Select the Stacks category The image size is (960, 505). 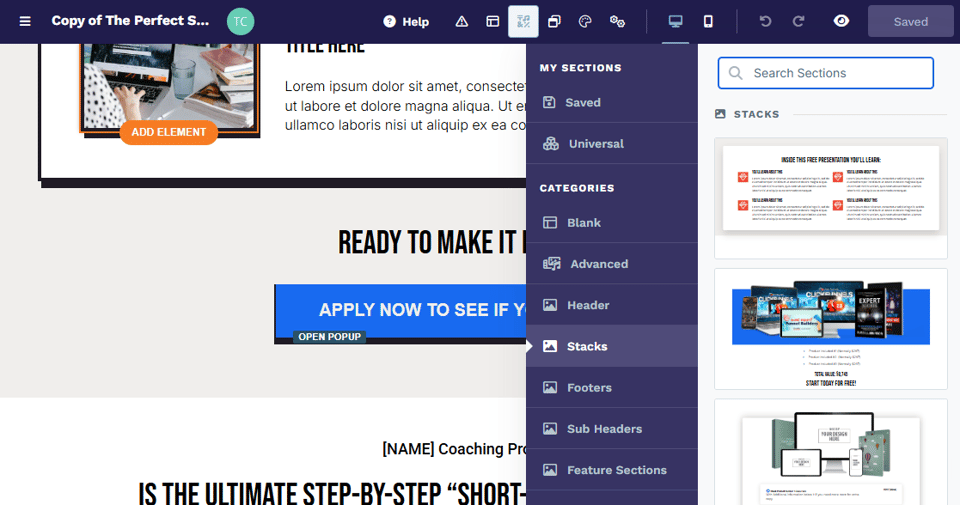(x=612, y=346)
